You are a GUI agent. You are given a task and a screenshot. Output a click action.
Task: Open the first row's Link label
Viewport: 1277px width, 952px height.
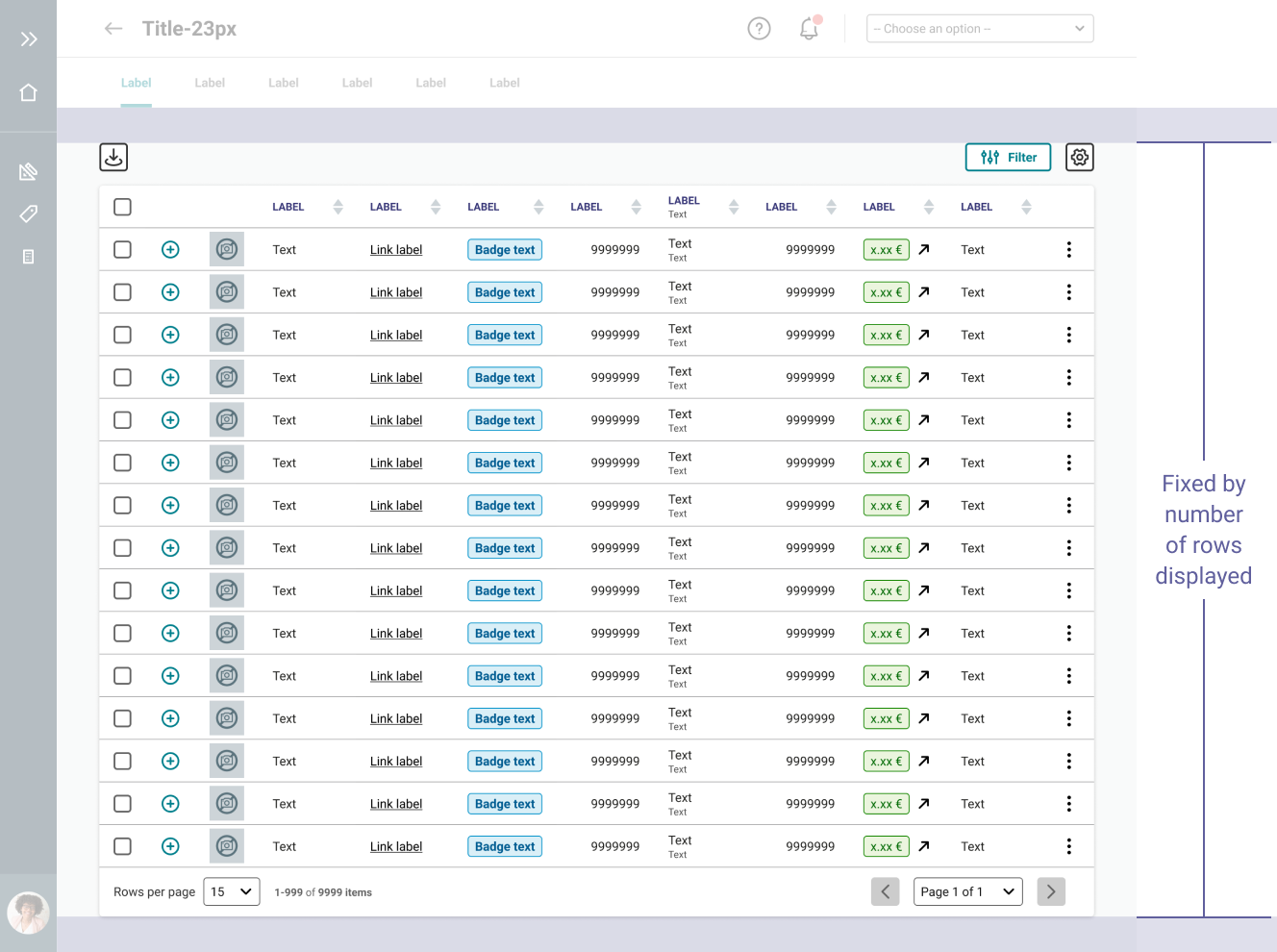[396, 250]
